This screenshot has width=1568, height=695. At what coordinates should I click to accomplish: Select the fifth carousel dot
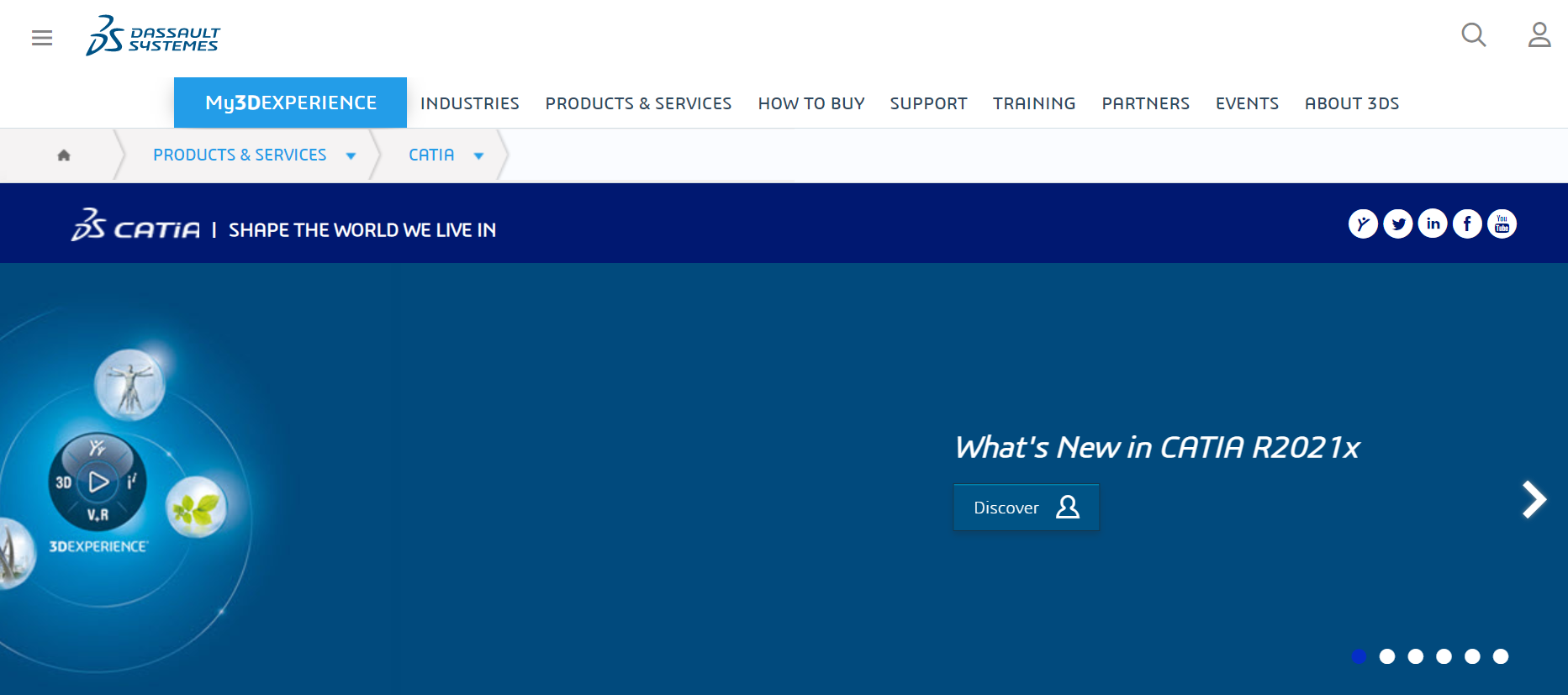(x=1472, y=656)
